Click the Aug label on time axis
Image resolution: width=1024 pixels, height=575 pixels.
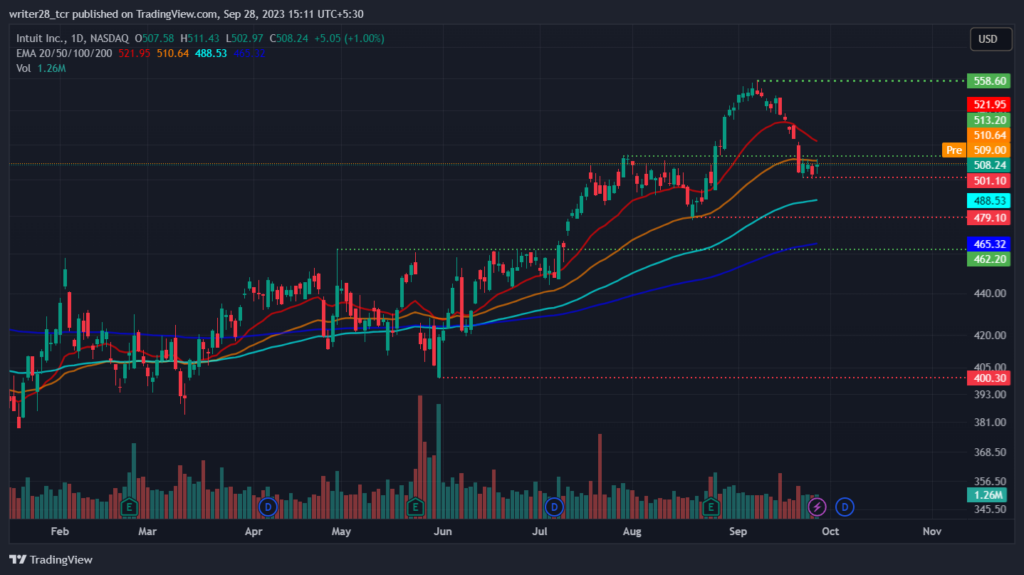[x=632, y=531]
